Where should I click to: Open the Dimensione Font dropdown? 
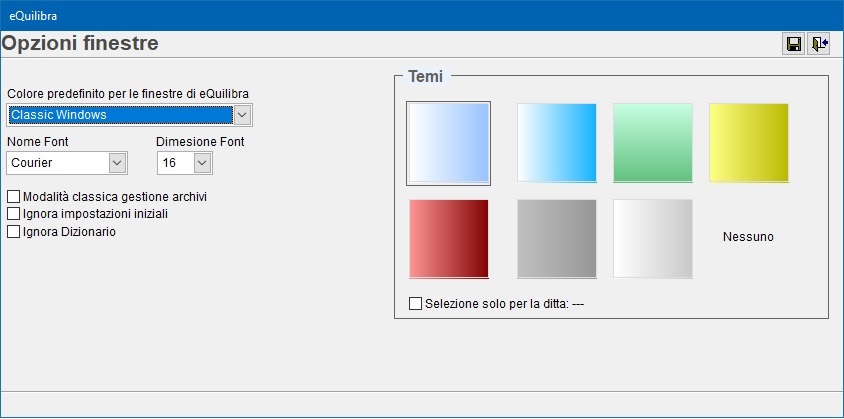point(203,163)
